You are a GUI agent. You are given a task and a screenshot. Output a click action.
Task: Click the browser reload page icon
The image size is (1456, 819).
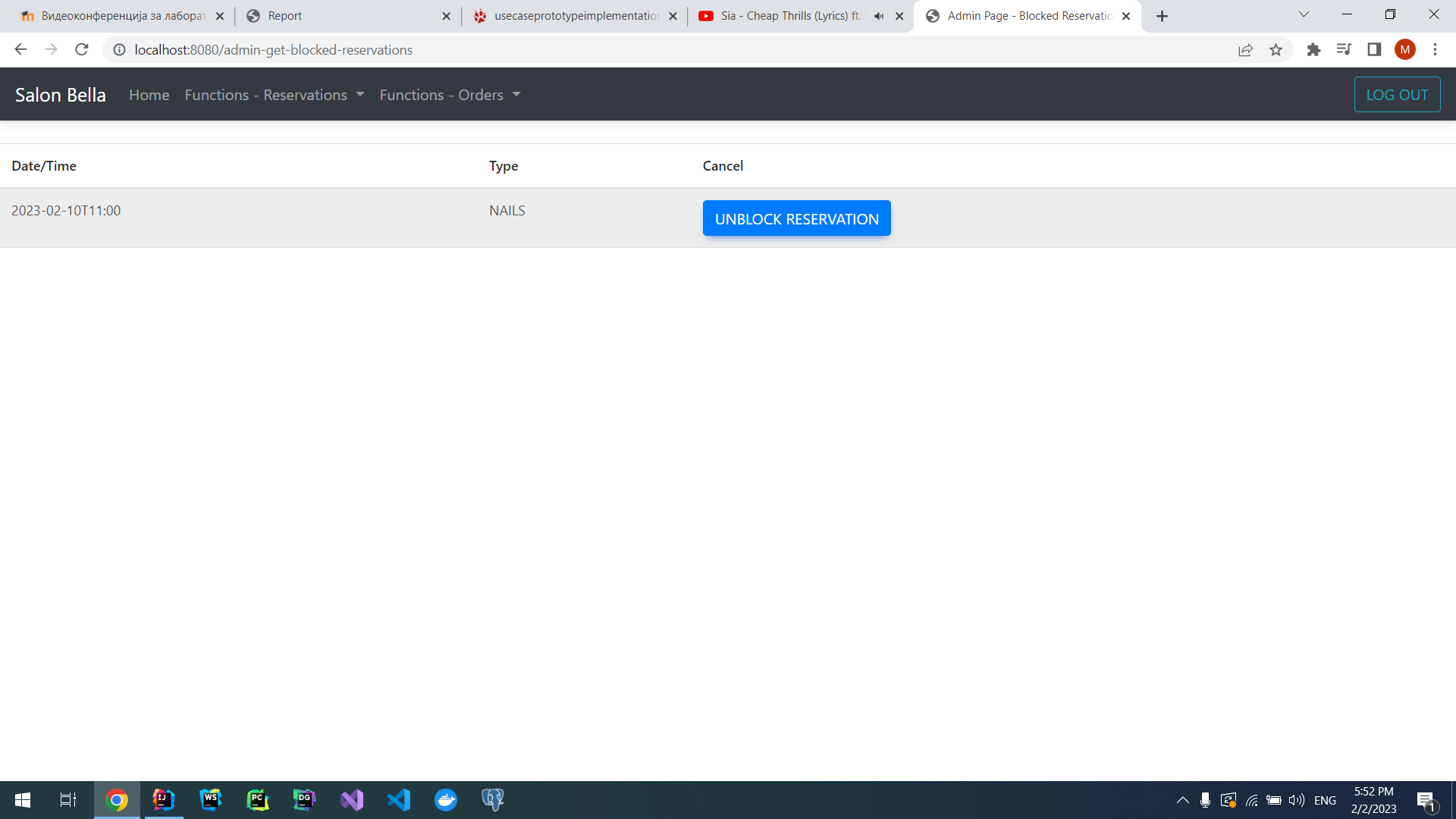click(82, 50)
